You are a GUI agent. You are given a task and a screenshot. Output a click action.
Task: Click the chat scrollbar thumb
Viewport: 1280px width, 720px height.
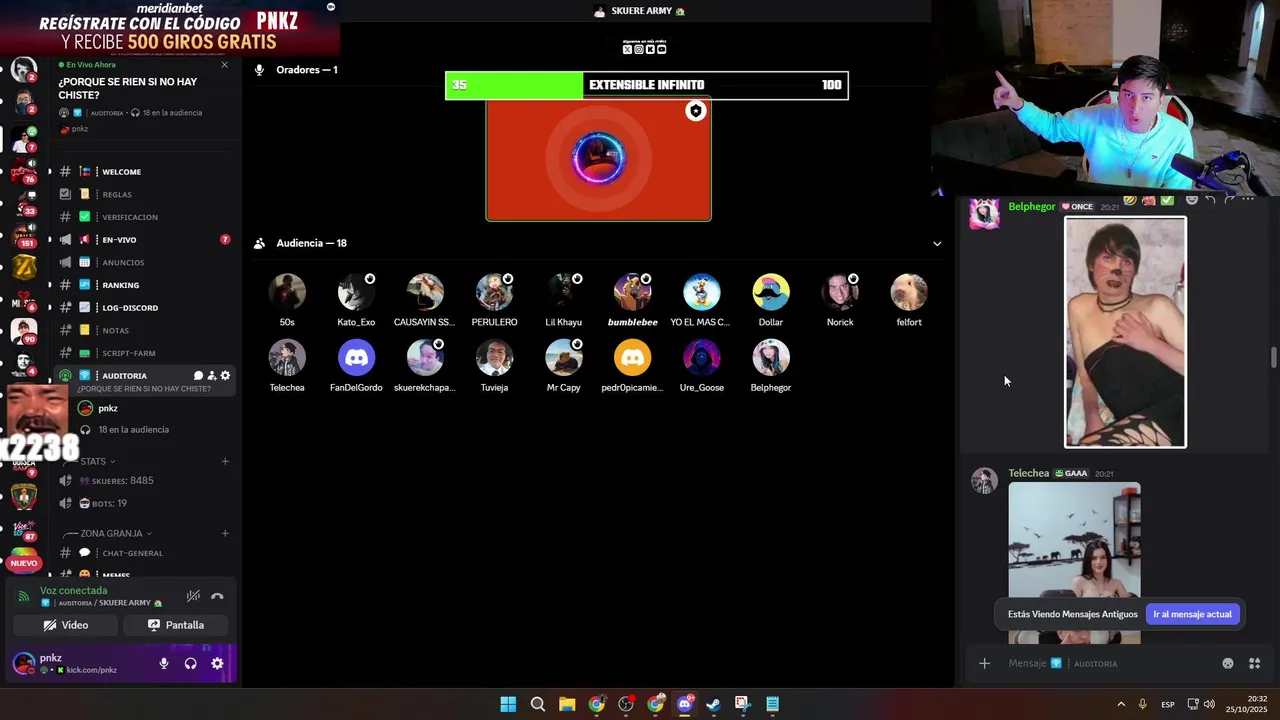coord(1273,358)
